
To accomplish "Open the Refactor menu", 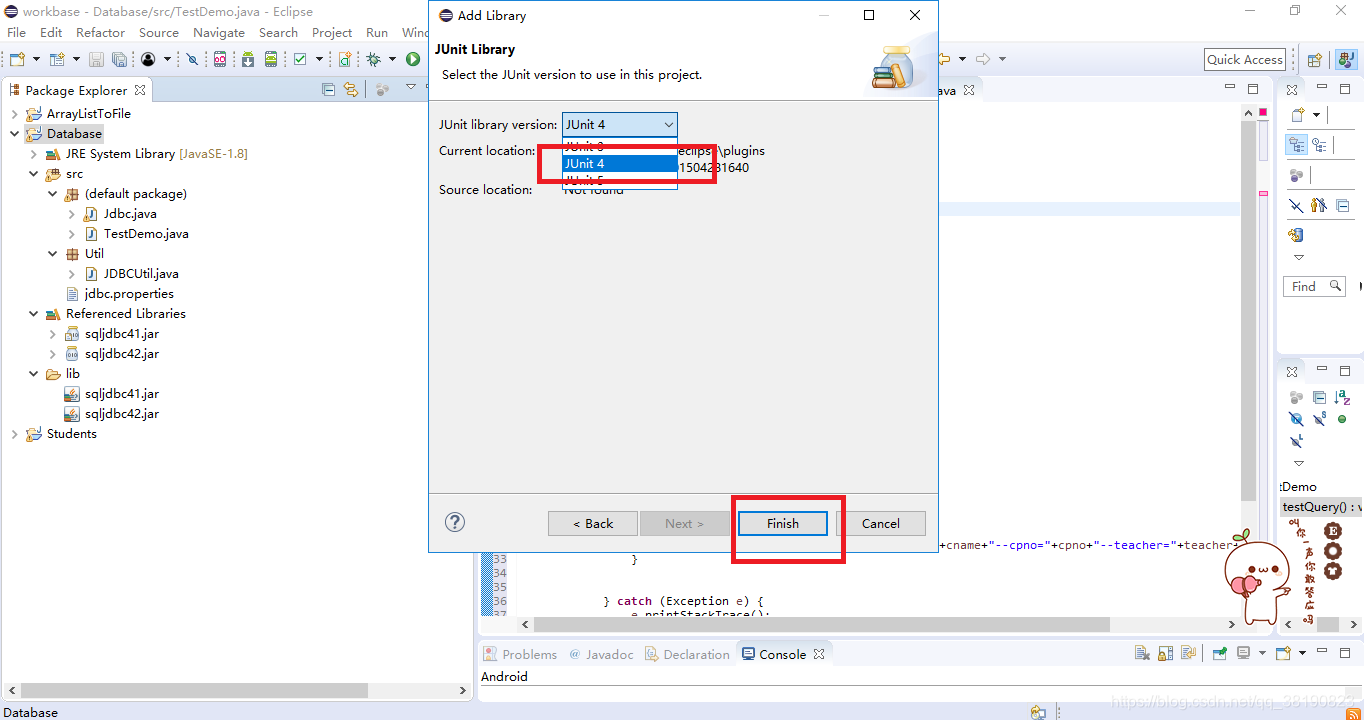I will click(101, 32).
